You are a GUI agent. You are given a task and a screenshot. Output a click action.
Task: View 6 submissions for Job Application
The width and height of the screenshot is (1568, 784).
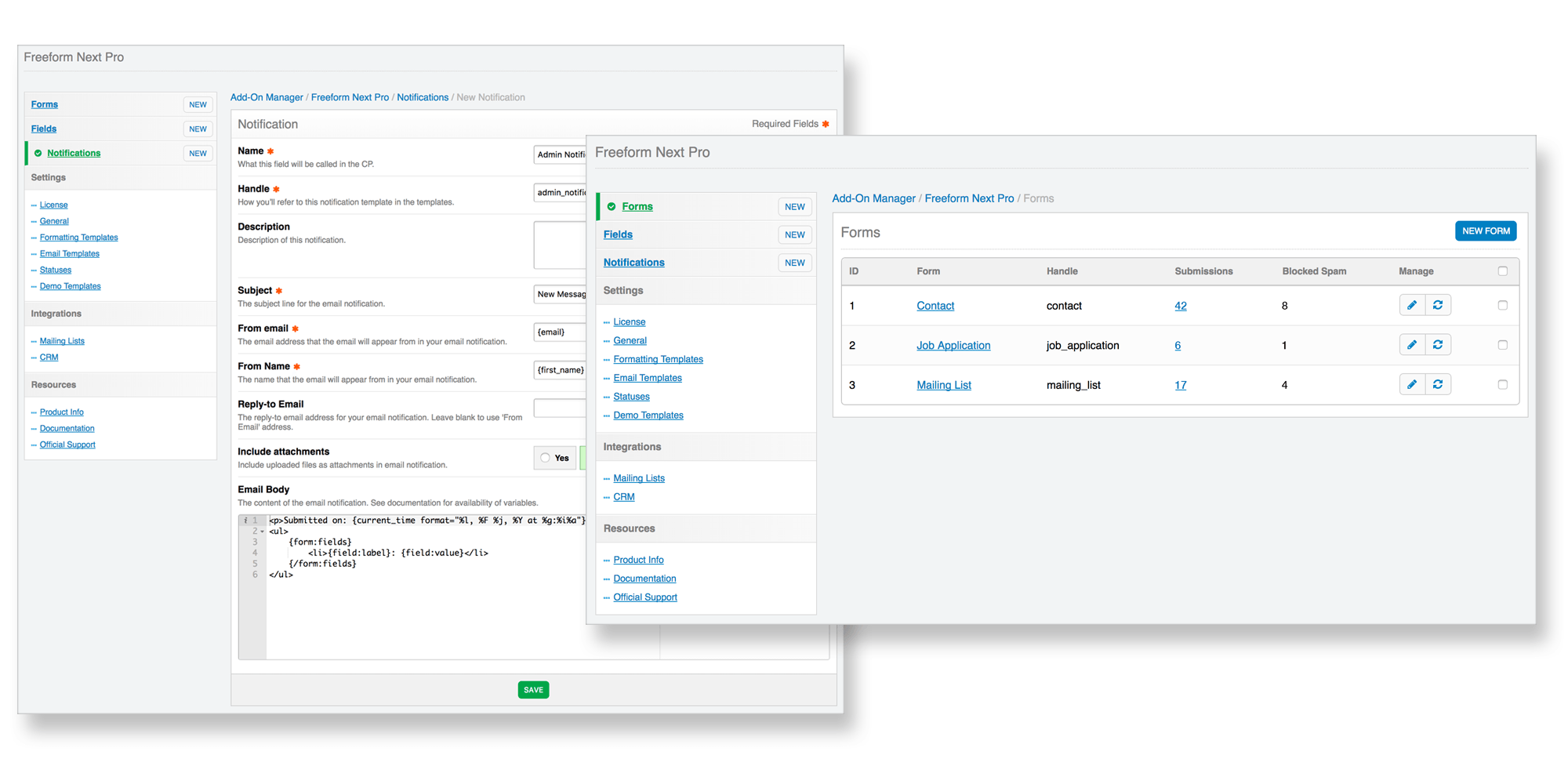pyautogui.click(x=1178, y=345)
